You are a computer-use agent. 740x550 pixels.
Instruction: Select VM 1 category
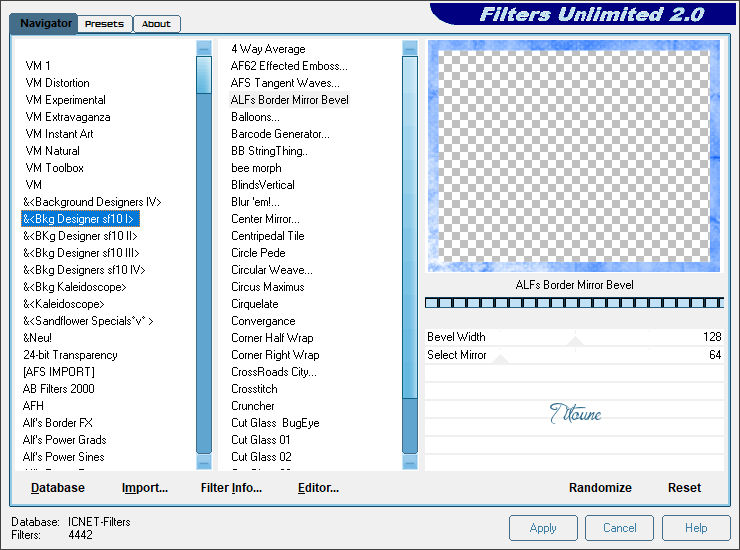[x=38, y=66]
